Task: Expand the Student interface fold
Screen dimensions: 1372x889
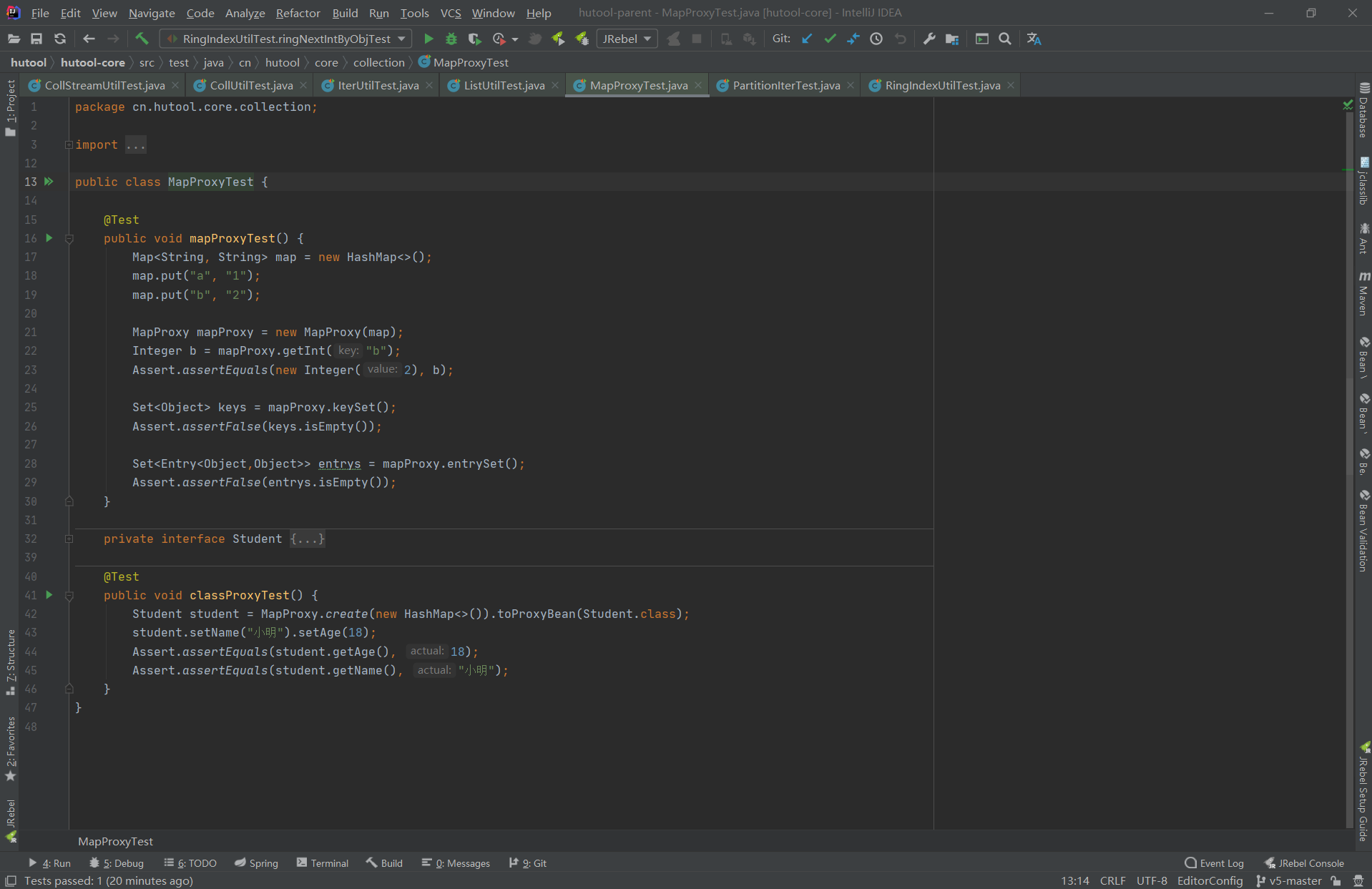Action: [x=69, y=539]
